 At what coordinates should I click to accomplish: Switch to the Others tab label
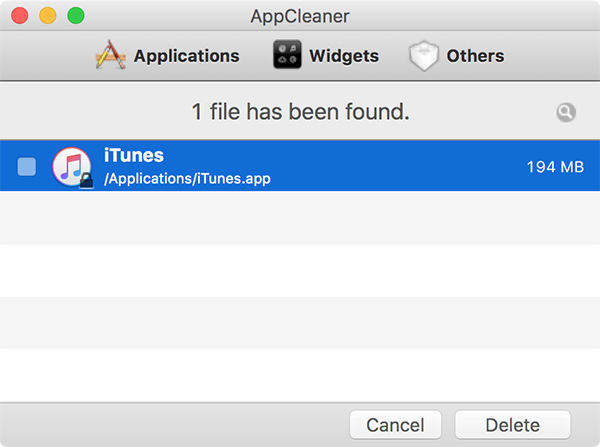(x=475, y=56)
